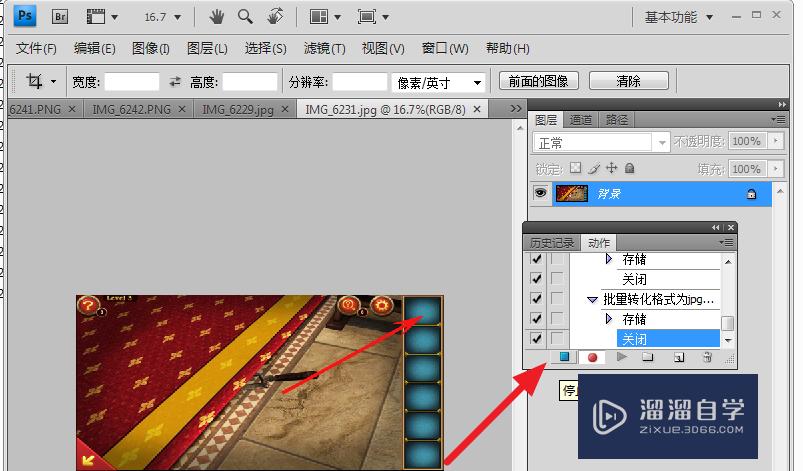803x471 pixels.
Task: Open the Crop tool preset picker arrow
Action: tap(53, 81)
